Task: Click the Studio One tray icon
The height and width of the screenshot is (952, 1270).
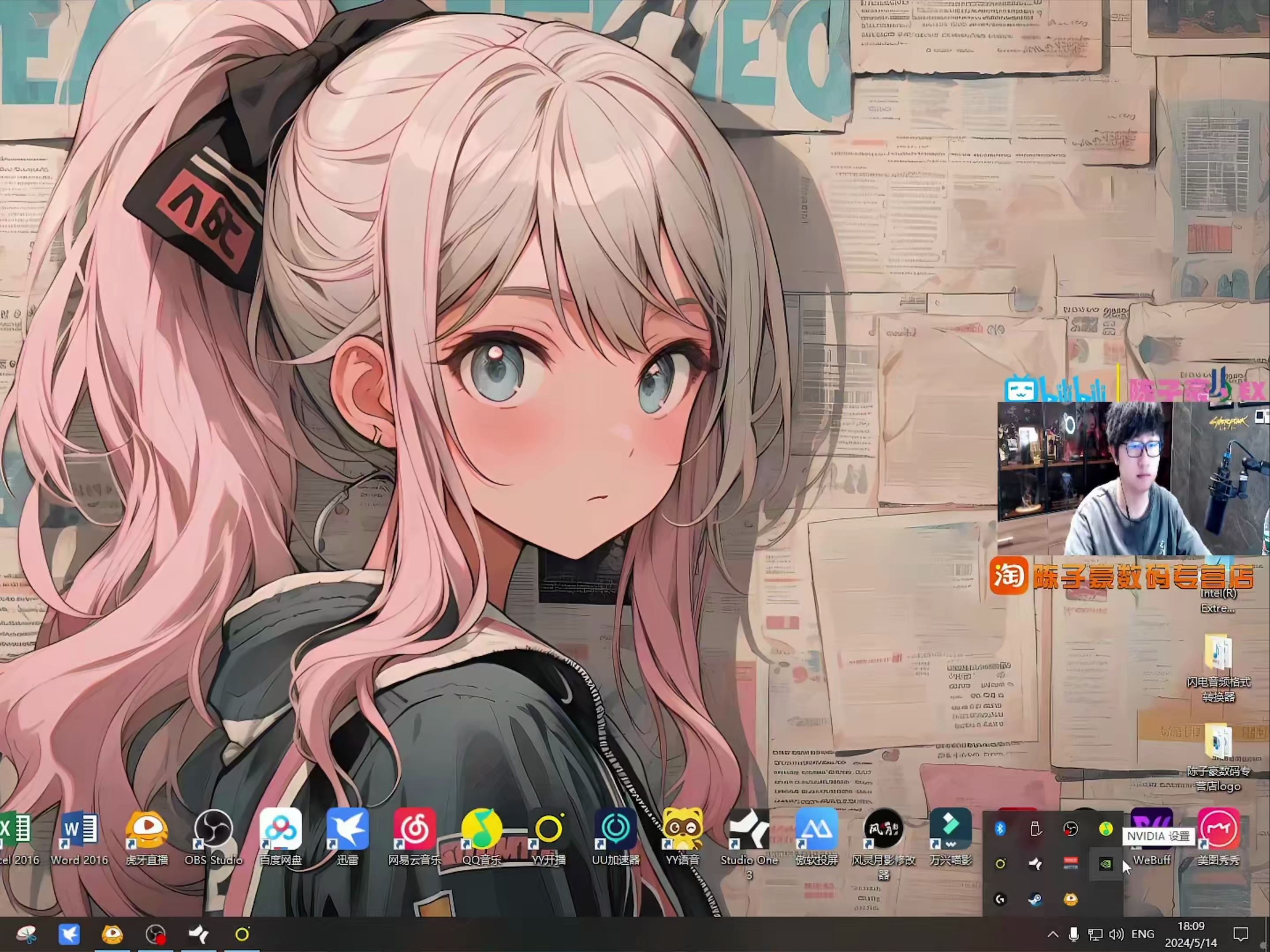Action: point(1035,863)
